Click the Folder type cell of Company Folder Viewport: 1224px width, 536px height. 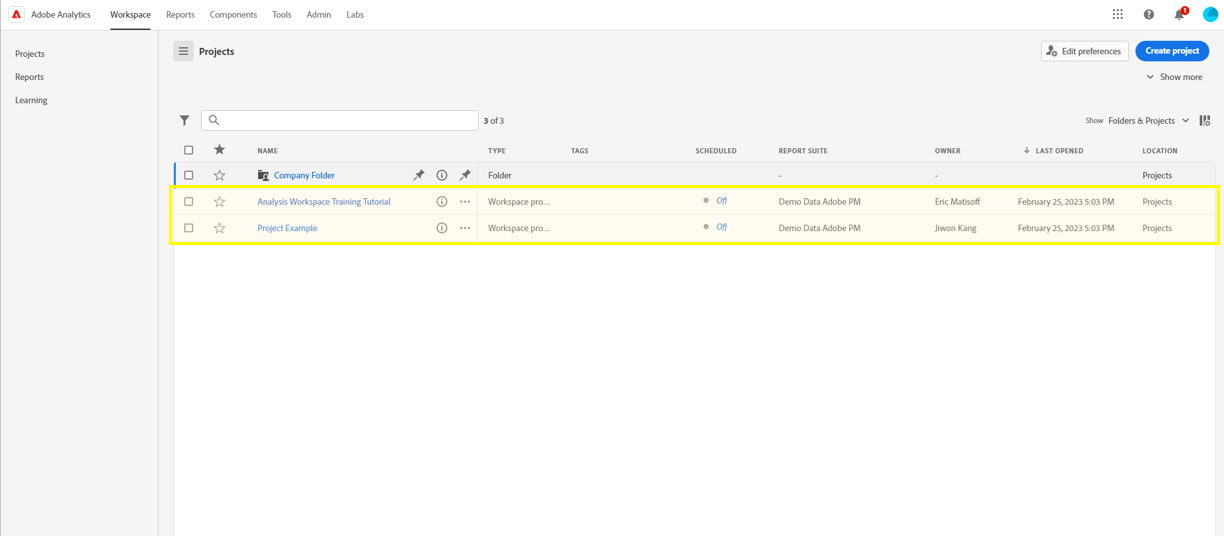click(x=500, y=175)
